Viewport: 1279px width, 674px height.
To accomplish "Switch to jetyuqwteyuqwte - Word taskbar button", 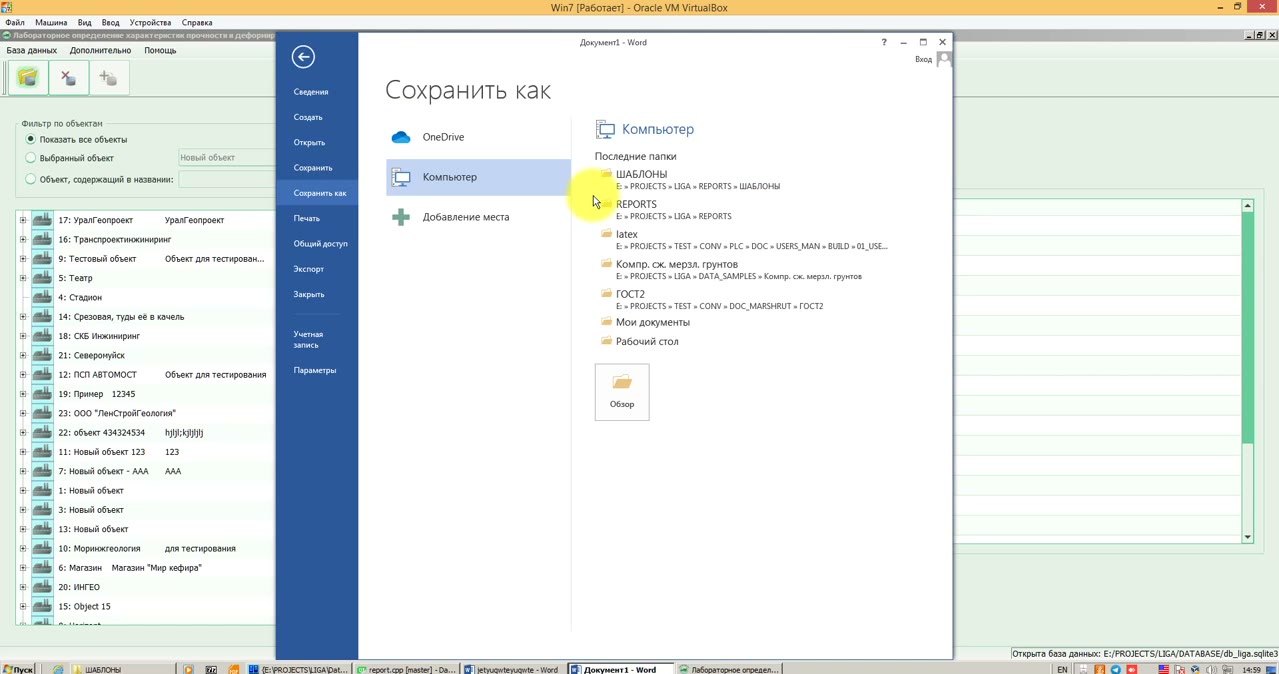I will pyautogui.click(x=511, y=669).
